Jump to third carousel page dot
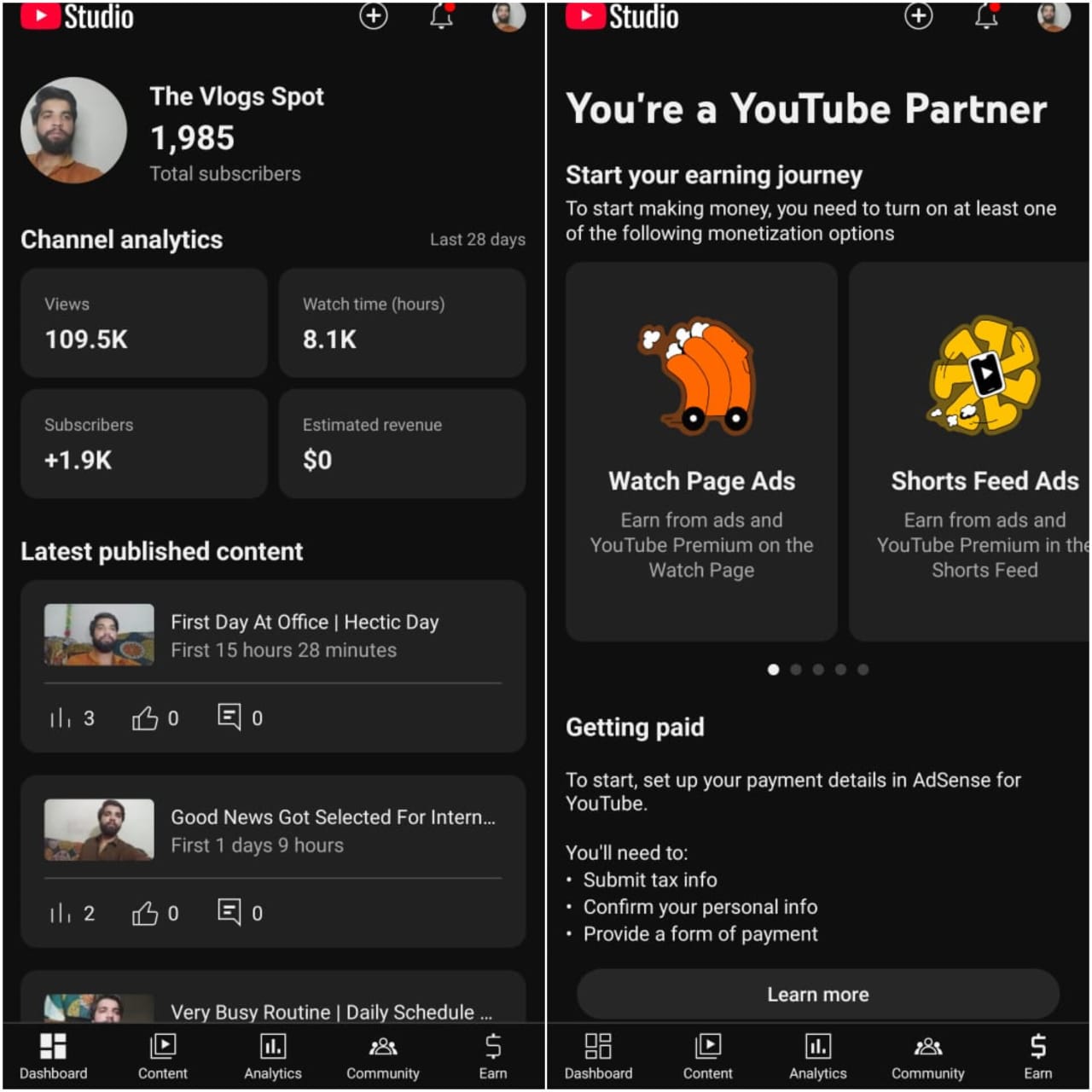1092x1092 pixels. pos(818,670)
